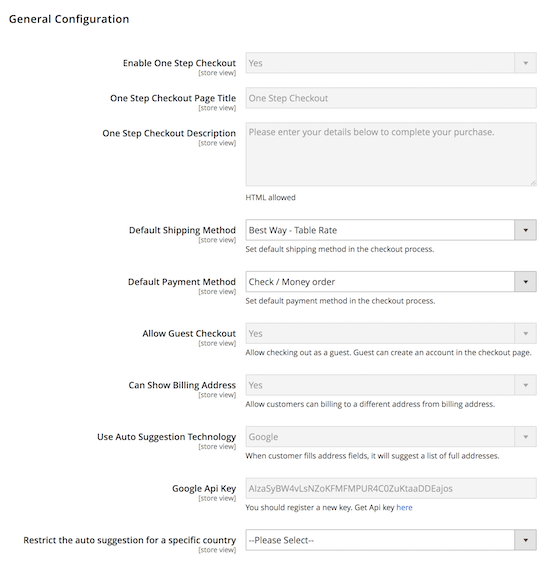Open the Default Shipping Method dropdown

coord(391,230)
